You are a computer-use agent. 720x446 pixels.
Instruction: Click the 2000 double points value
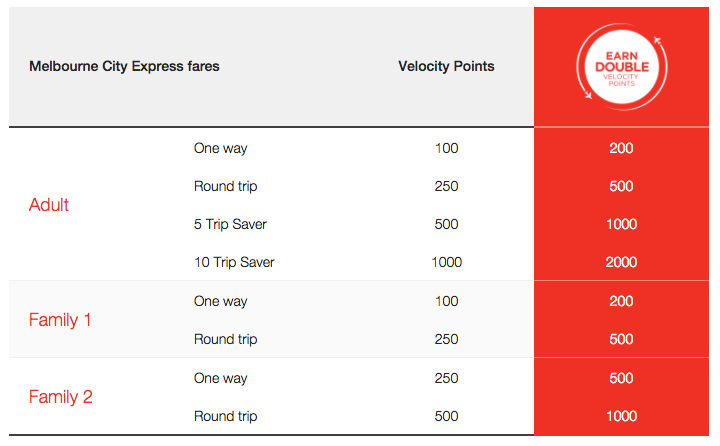point(621,262)
